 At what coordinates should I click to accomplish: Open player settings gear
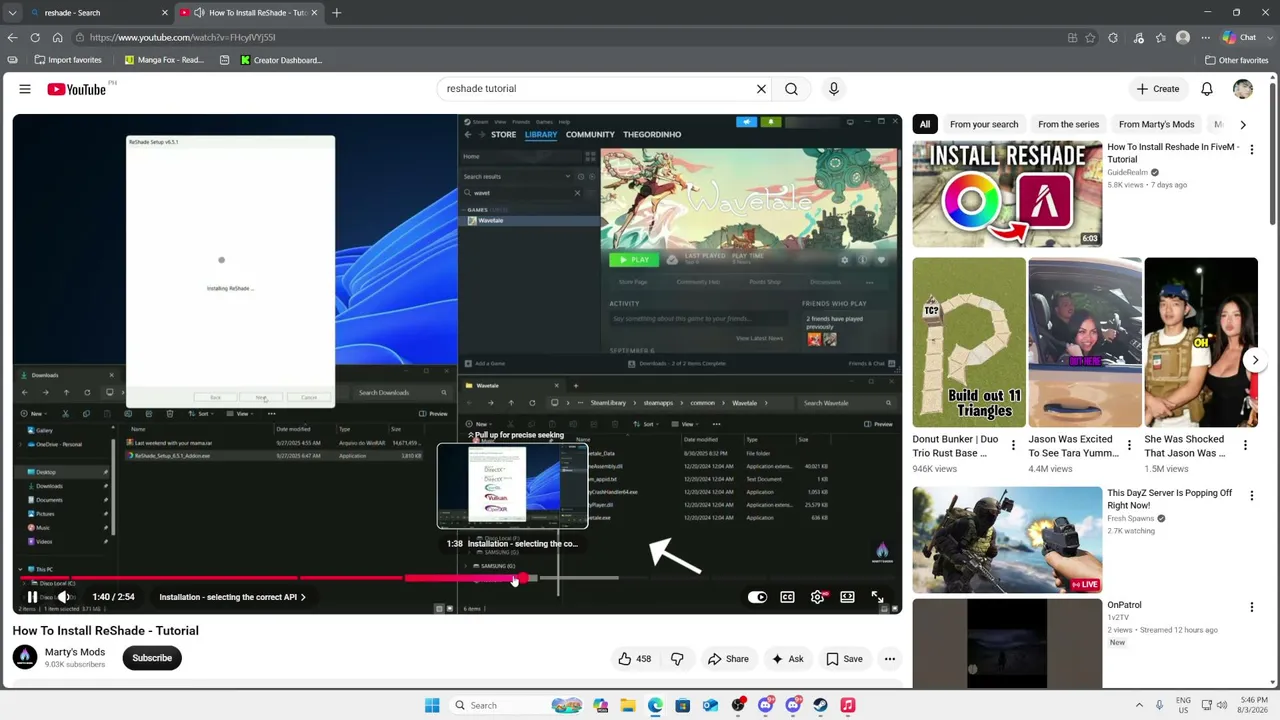pos(817,597)
